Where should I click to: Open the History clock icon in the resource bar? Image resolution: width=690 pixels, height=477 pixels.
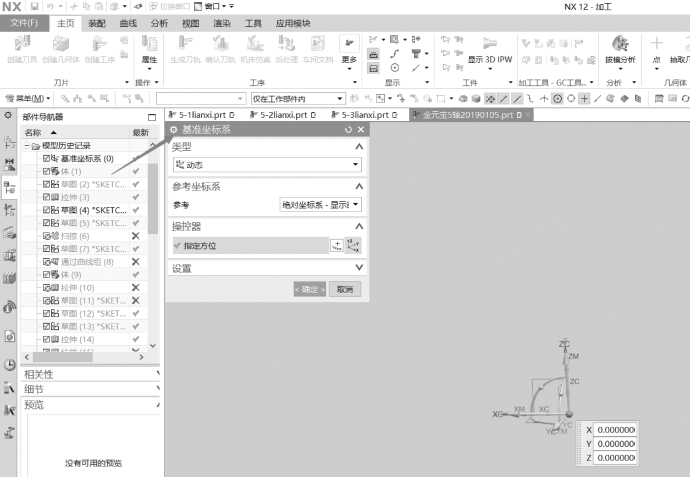10,365
